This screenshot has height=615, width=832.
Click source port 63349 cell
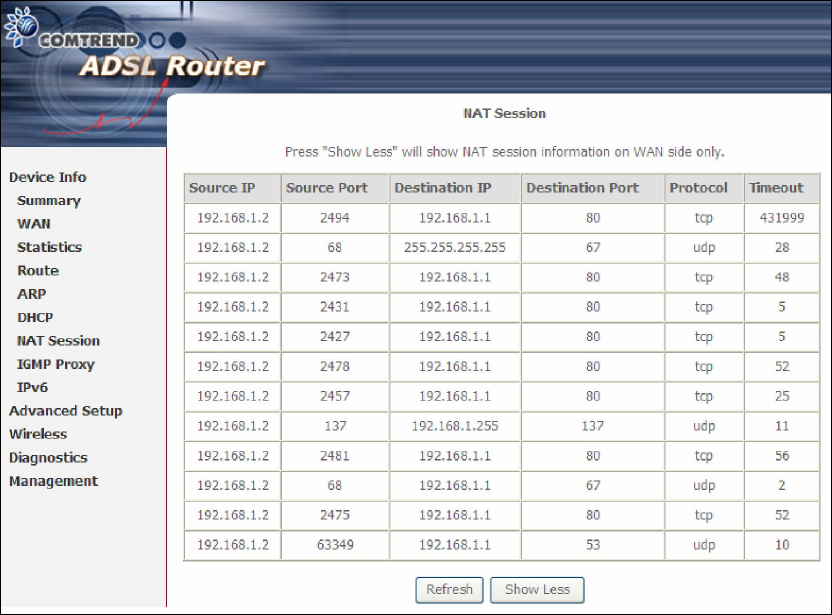click(x=335, y=545)
